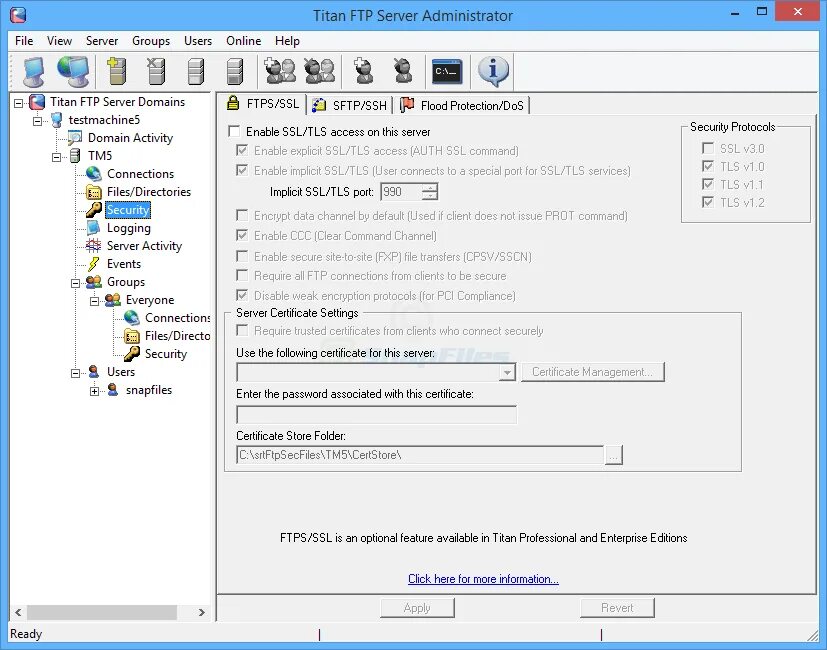Image resolution: width=827 pixels, height=650 pixels.
Task: Click the start server toolbar icon
Action: coord(195,72)
